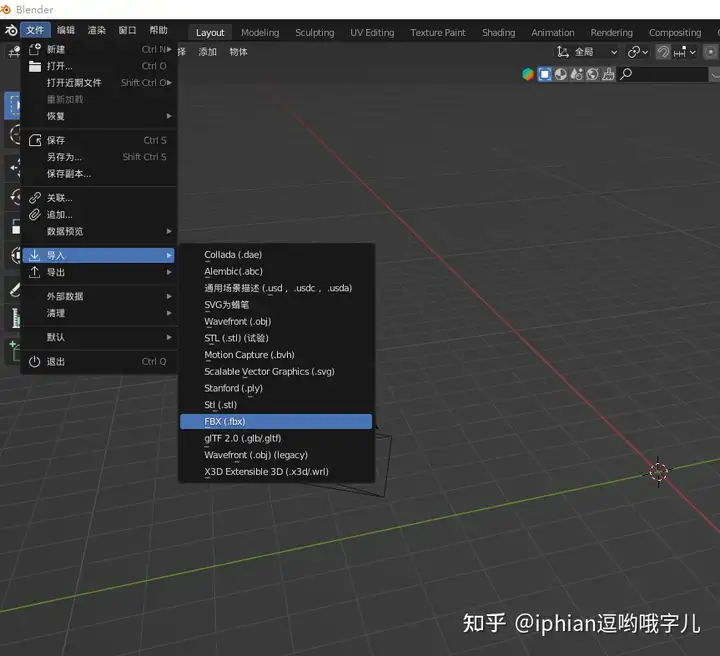The image size is (720, 656).
Task: Select the paintbrush icon in header
Action: point(608,74)
